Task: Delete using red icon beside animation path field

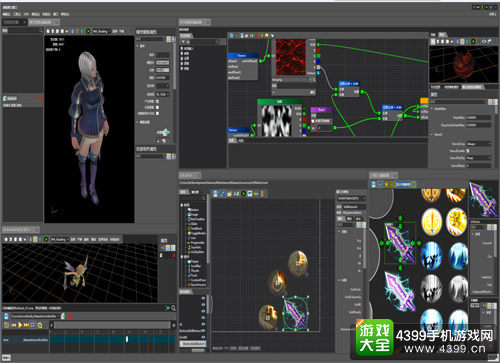Action: pos(69,316)
